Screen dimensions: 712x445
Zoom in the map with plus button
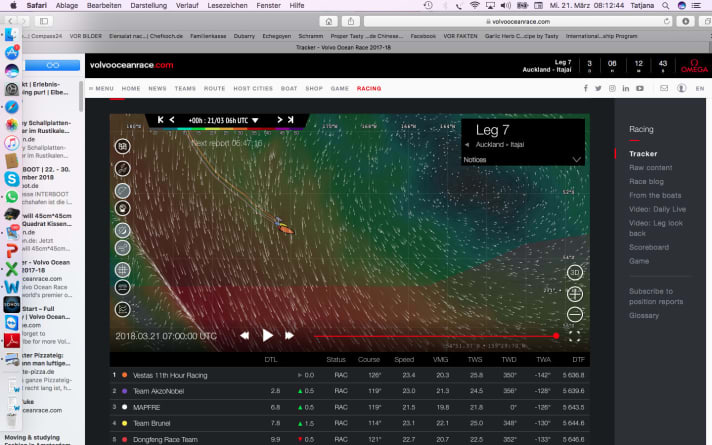pyautogui.click(x=574, y=294)
